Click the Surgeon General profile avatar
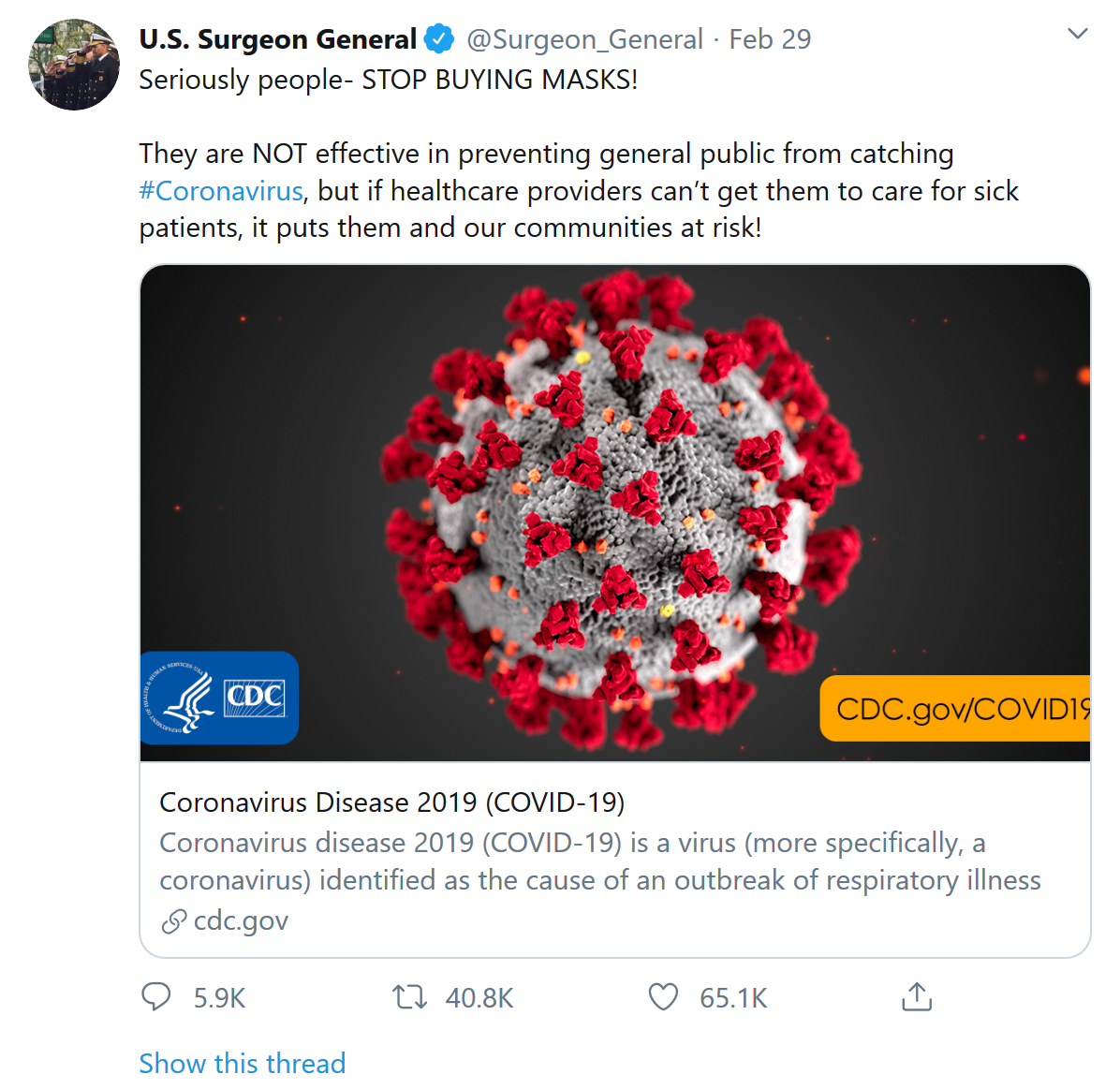This screenshot has height=1089, width=1120. tap(74, 65)
